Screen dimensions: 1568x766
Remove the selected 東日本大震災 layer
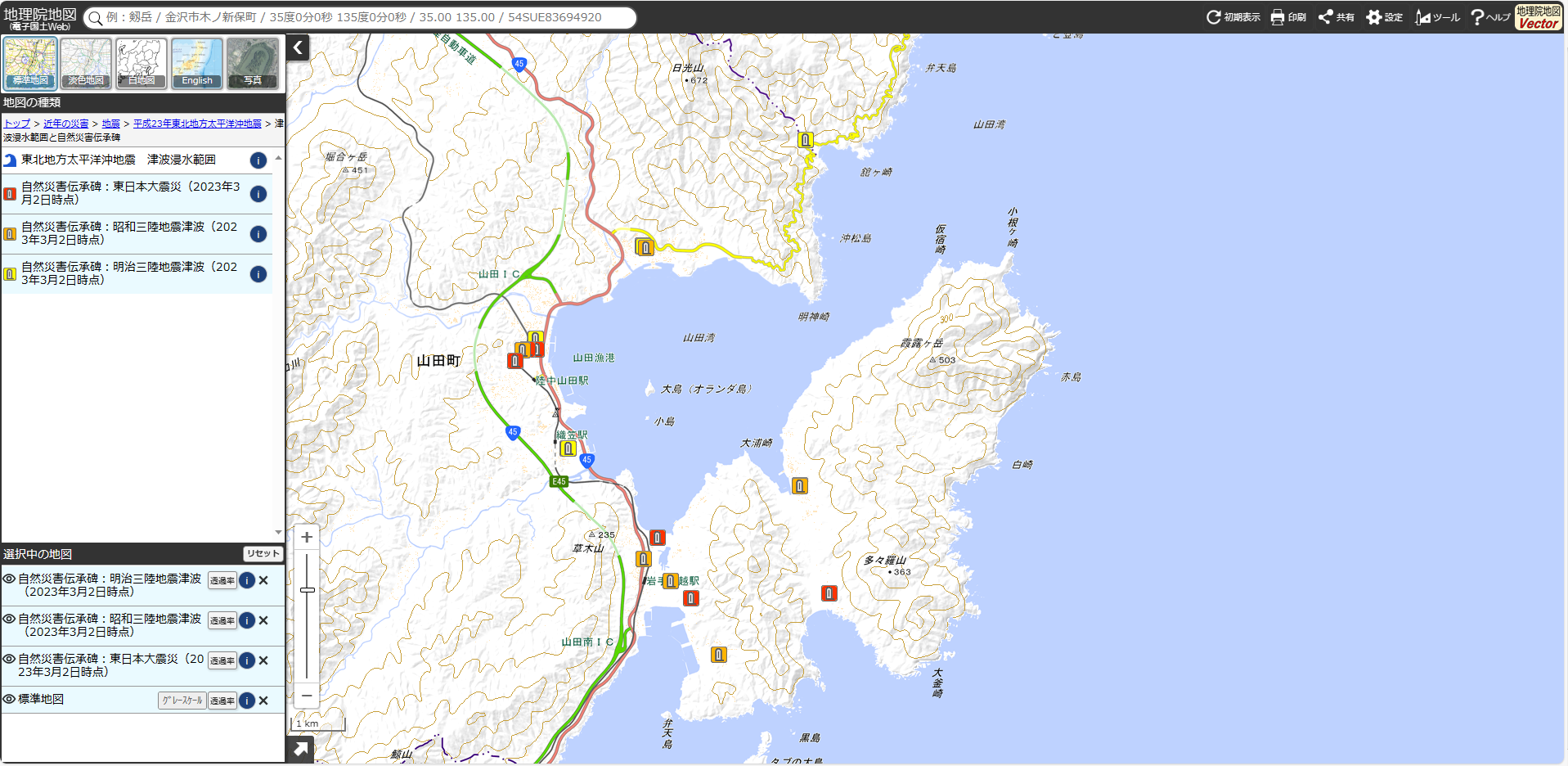pyautogui.click(x=263, y=660)
